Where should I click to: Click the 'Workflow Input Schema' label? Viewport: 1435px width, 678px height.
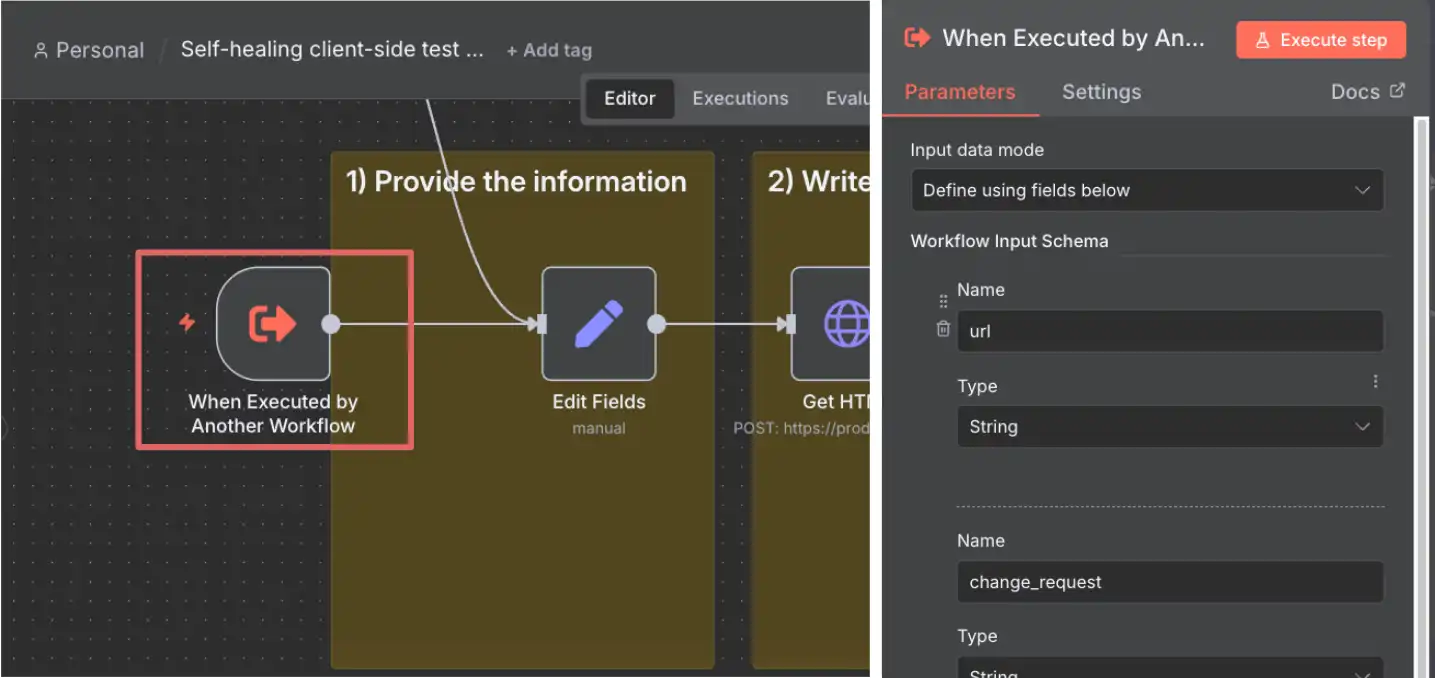(1009, 241)
